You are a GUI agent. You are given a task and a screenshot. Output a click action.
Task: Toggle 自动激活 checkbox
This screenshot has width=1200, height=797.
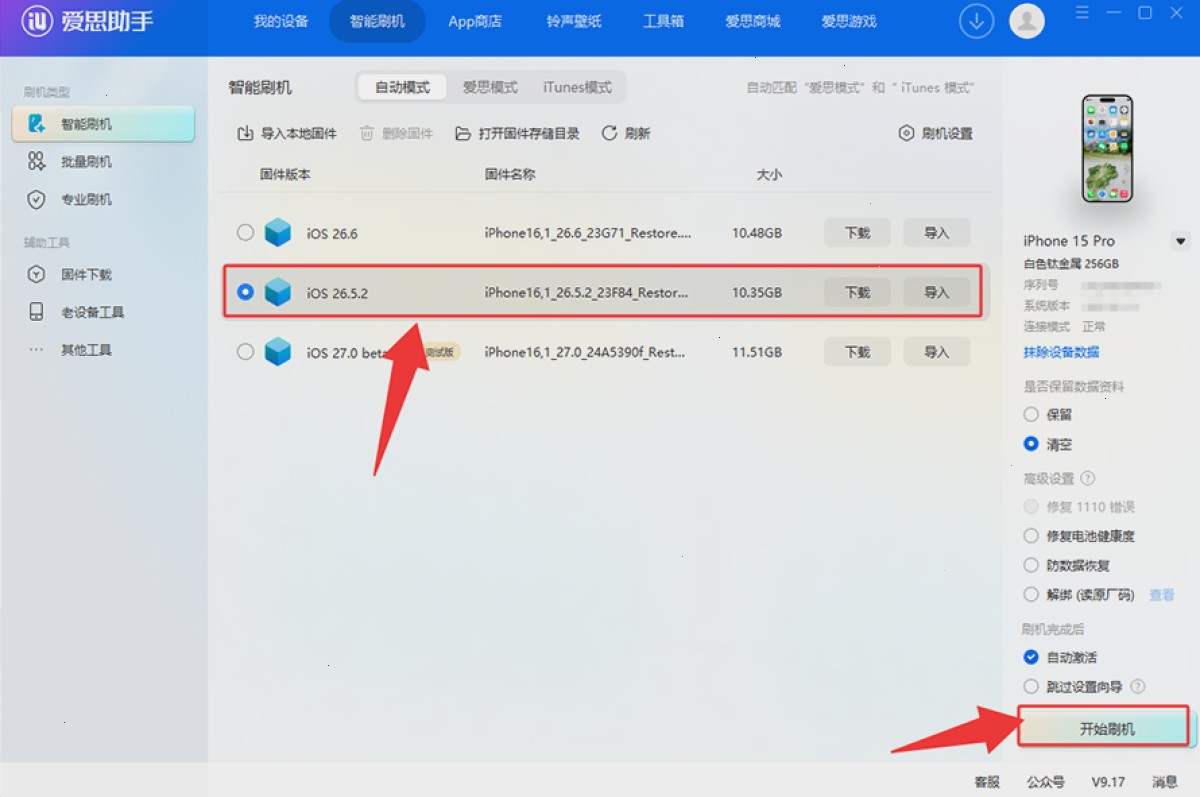[1031, 657]
